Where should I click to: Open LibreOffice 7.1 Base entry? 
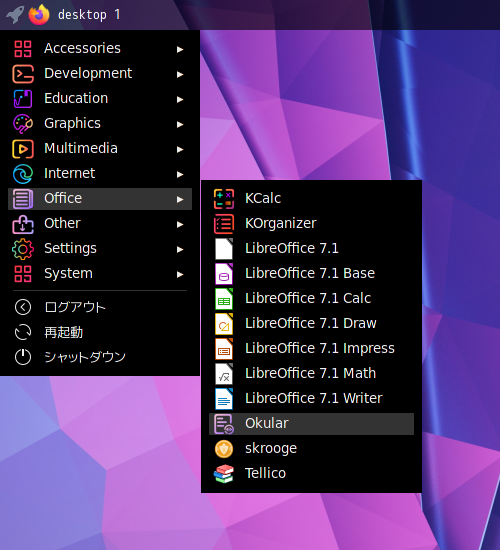click(x=311, y=274)
